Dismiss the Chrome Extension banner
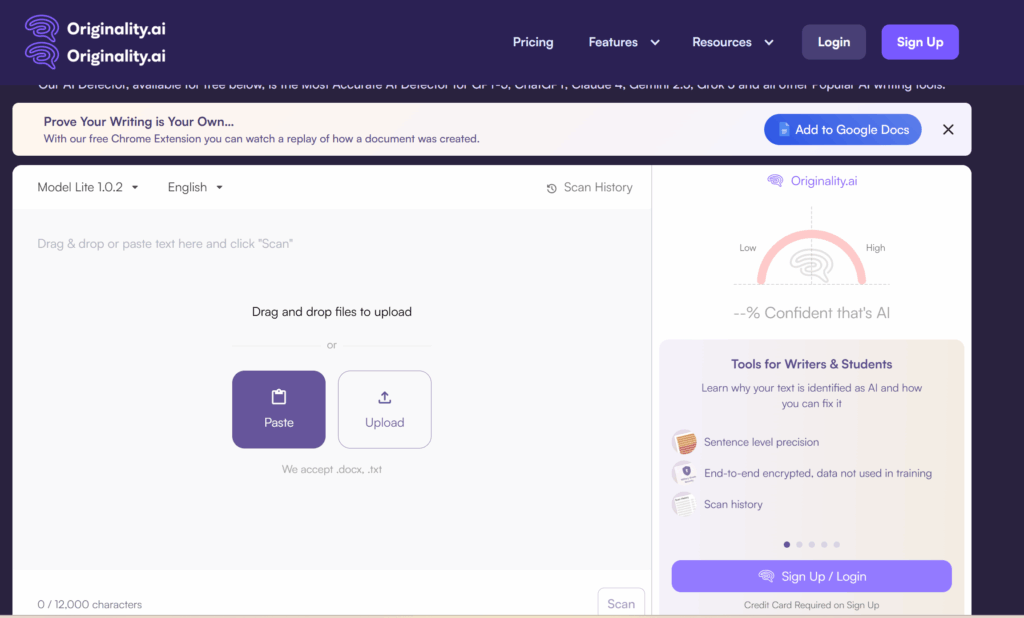Screen dimensions: 1024x618 948,130
